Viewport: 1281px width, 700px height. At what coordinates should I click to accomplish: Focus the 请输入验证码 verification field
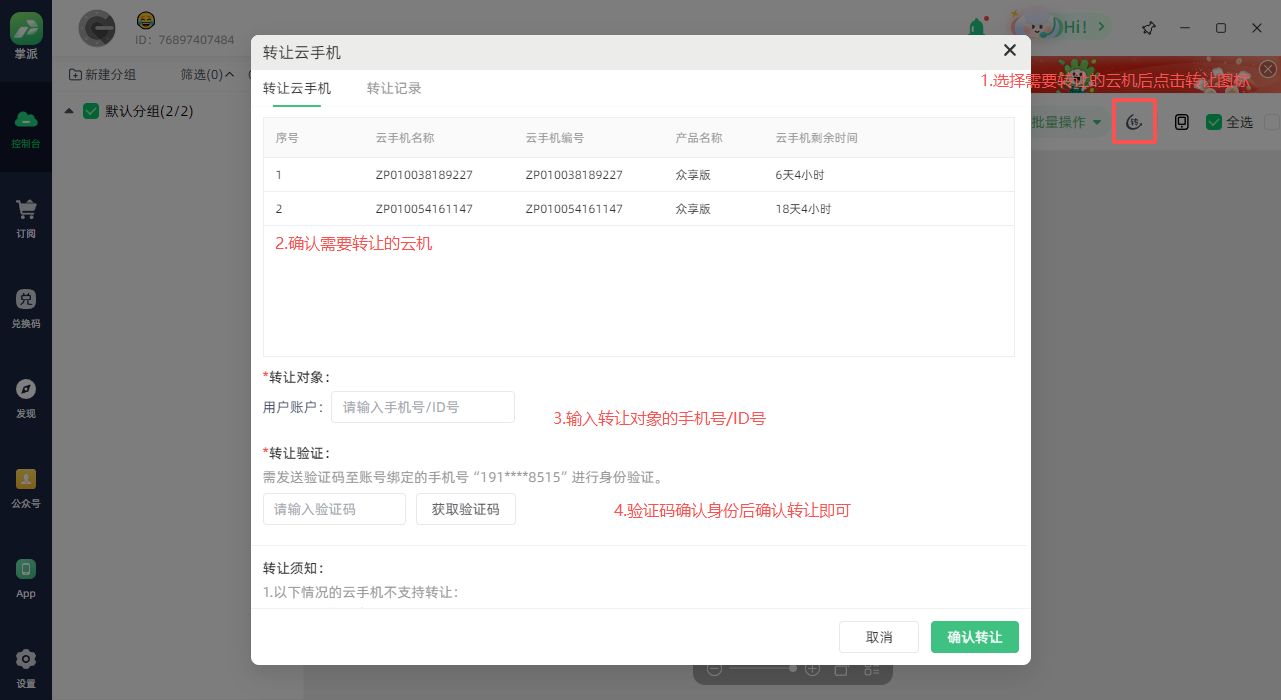334,509
